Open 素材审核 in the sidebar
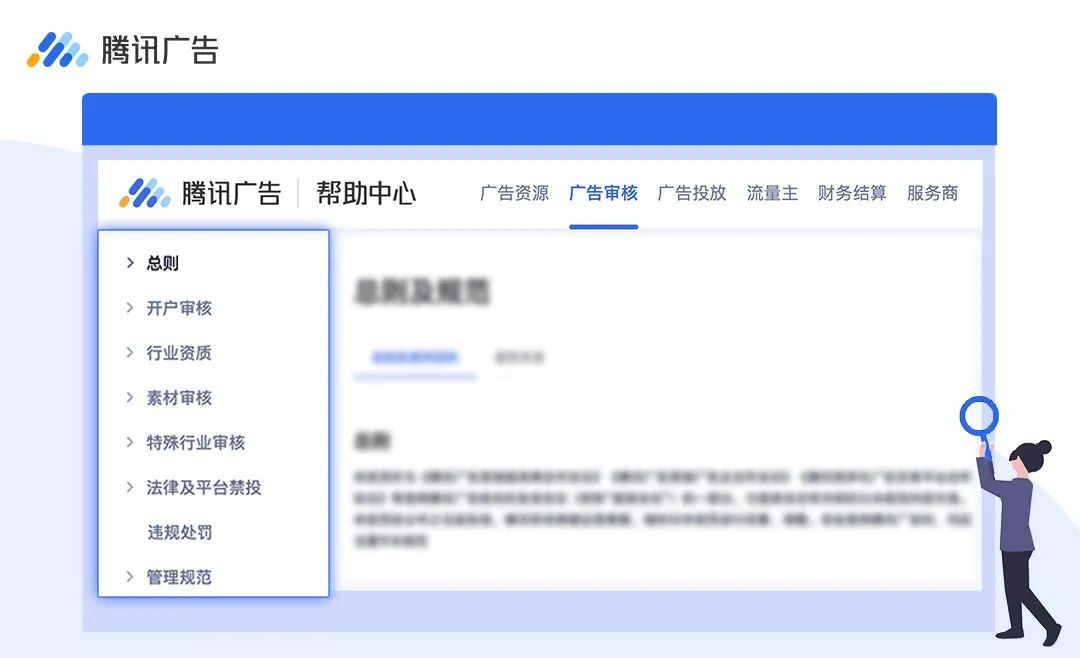Image resolution: width=1080 pixels, height=658 pixels. pos(179,398)
